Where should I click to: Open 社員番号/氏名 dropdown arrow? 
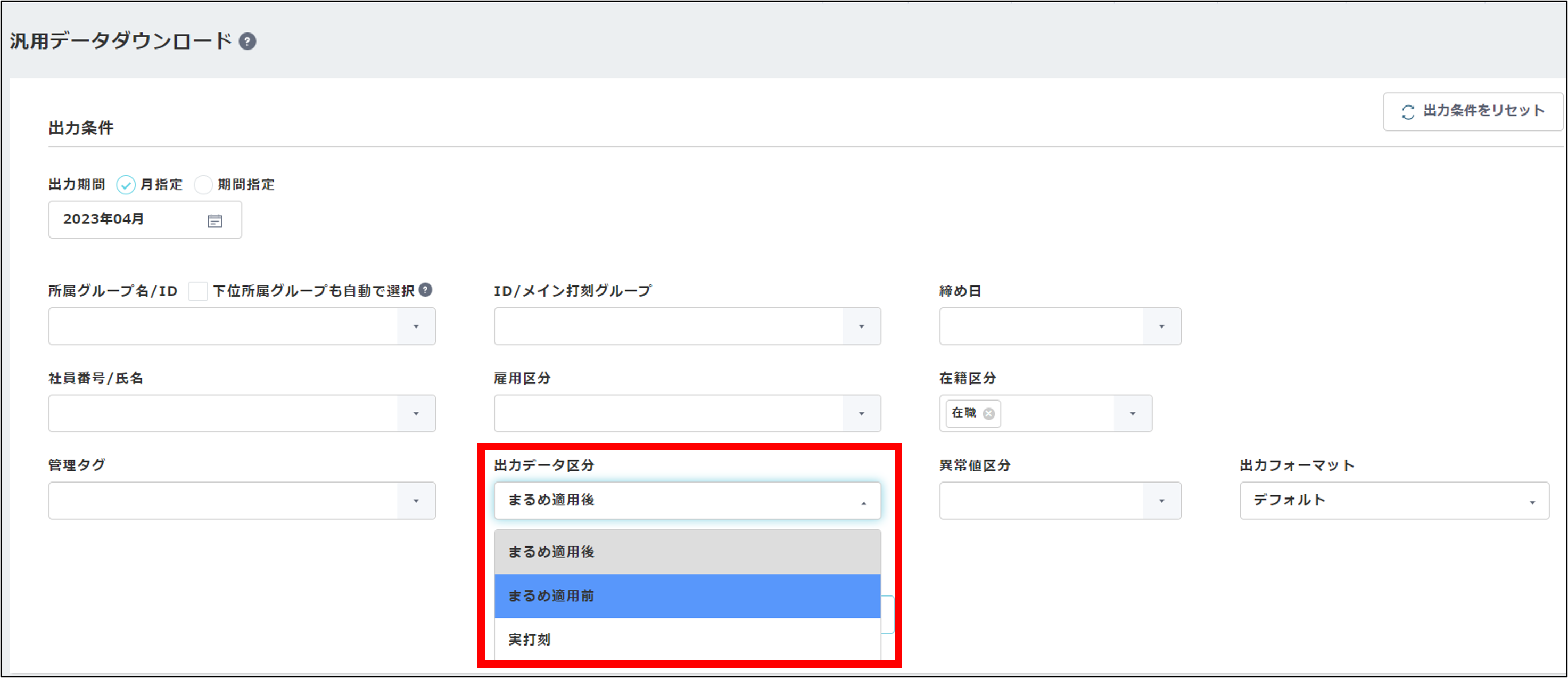pyautogui.click(x=416, y=414)
